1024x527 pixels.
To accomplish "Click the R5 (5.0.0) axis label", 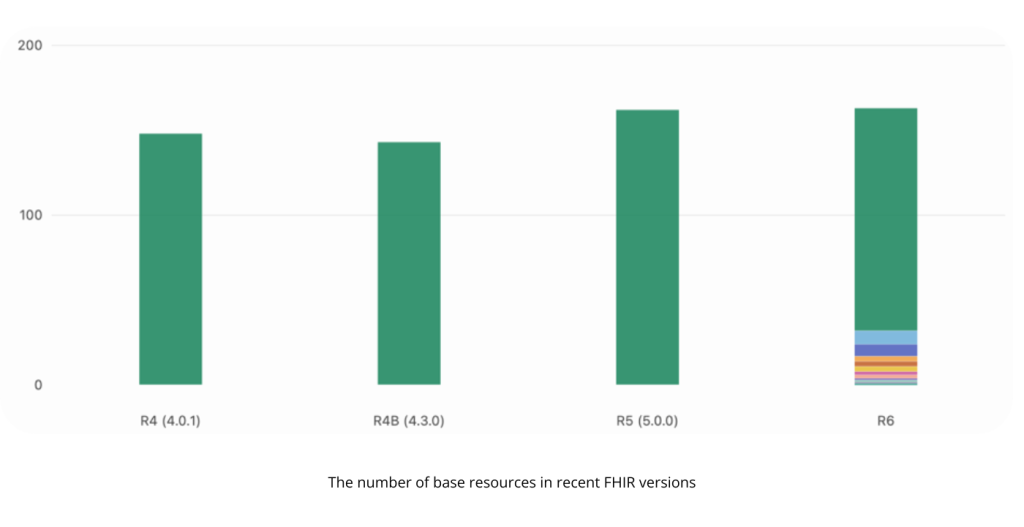I will pyautogui.click(x=647, y=421).
